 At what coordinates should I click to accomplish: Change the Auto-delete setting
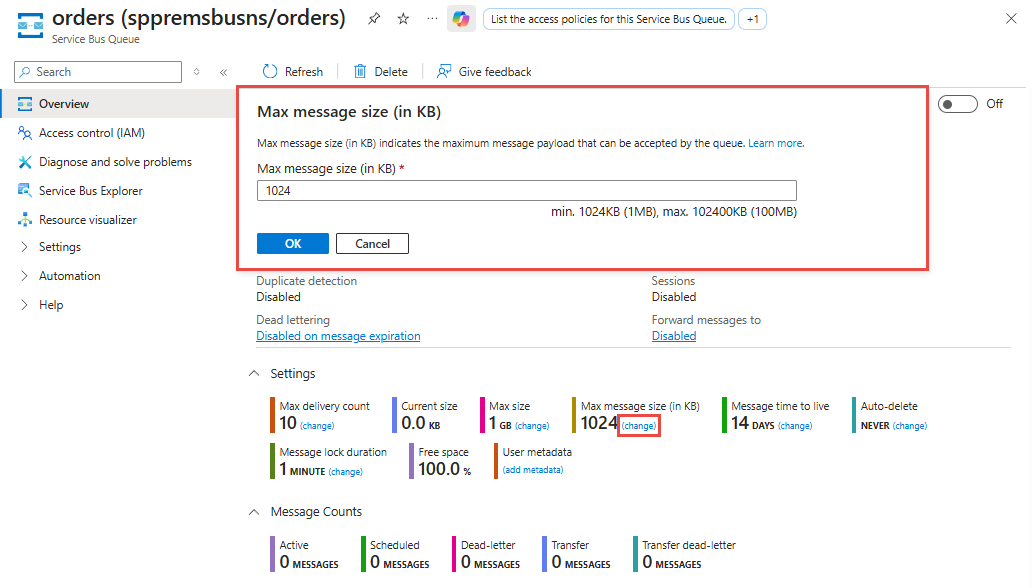[x=910, y=426]
